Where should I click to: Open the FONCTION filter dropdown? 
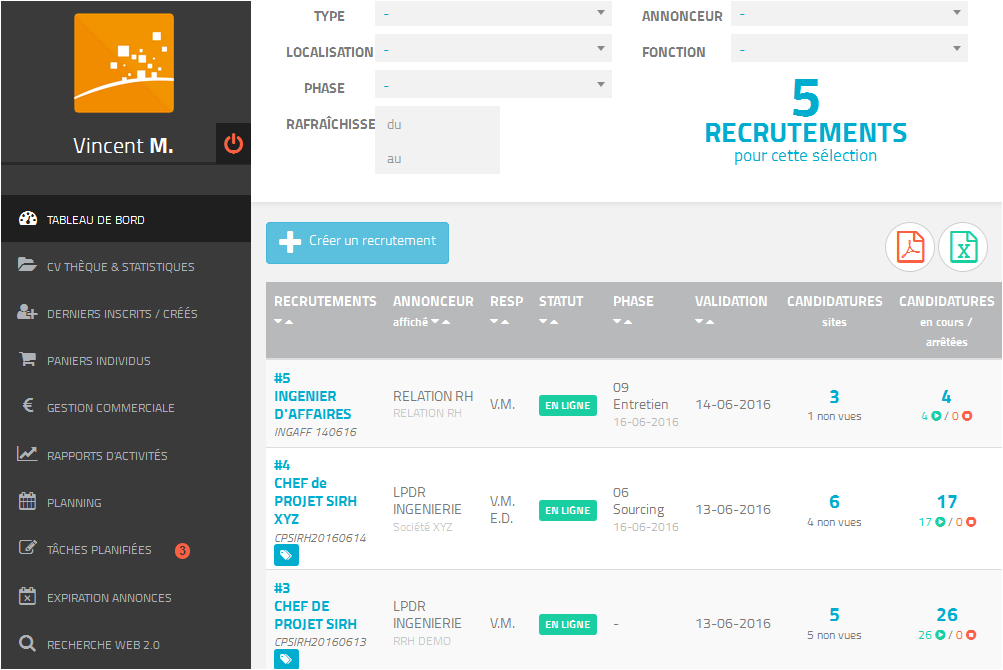tap(849, 49)
